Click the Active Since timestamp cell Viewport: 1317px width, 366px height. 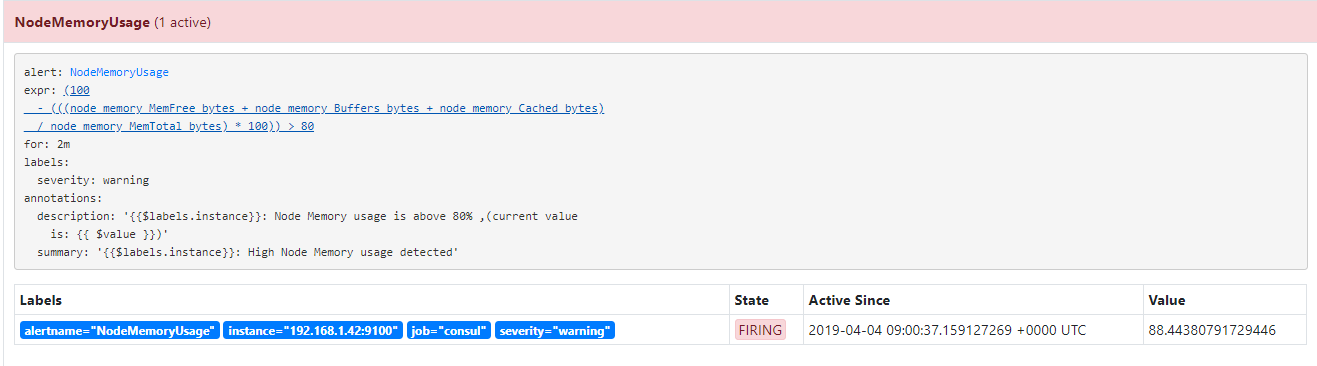tap(947, 330)
